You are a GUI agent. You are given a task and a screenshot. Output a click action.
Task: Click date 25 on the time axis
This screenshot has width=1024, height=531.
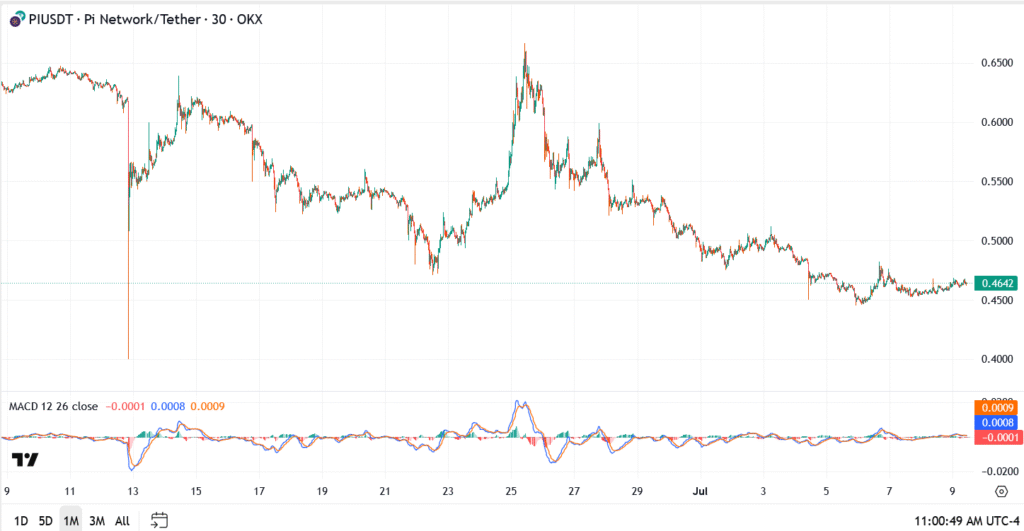coord(511,491)
